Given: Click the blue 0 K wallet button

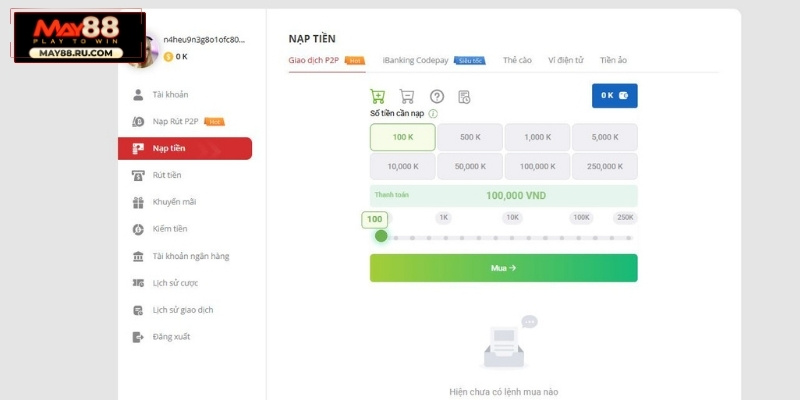Looking at the screenshot, I should click(x=615, y=95).
